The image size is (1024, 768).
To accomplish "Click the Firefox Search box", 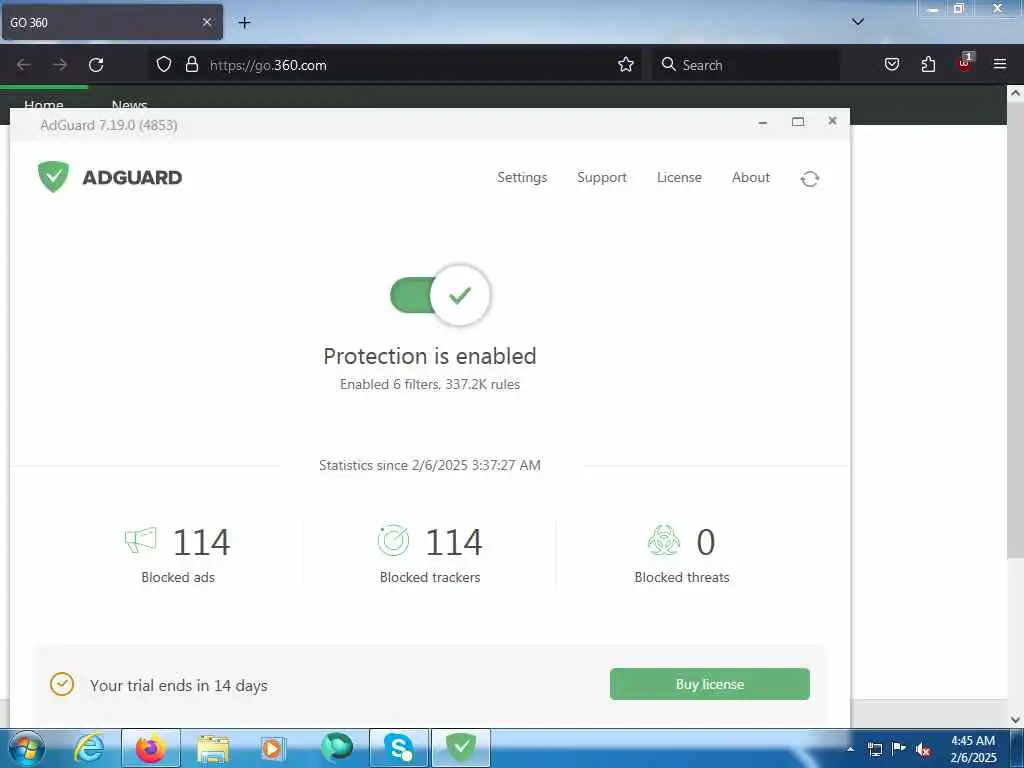I will (x=745, y=65).
